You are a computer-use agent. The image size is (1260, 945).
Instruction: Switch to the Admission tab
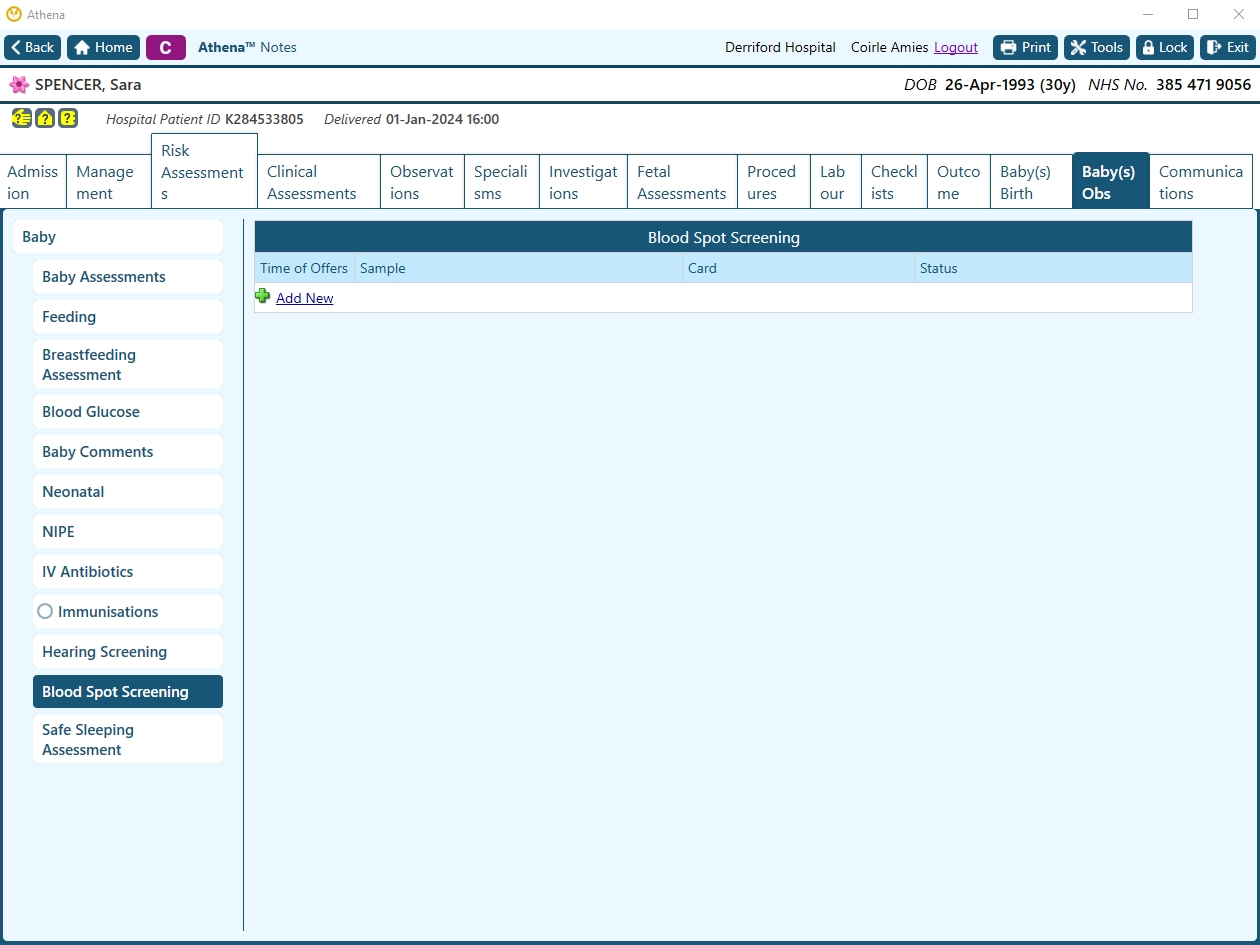point(33,182)
